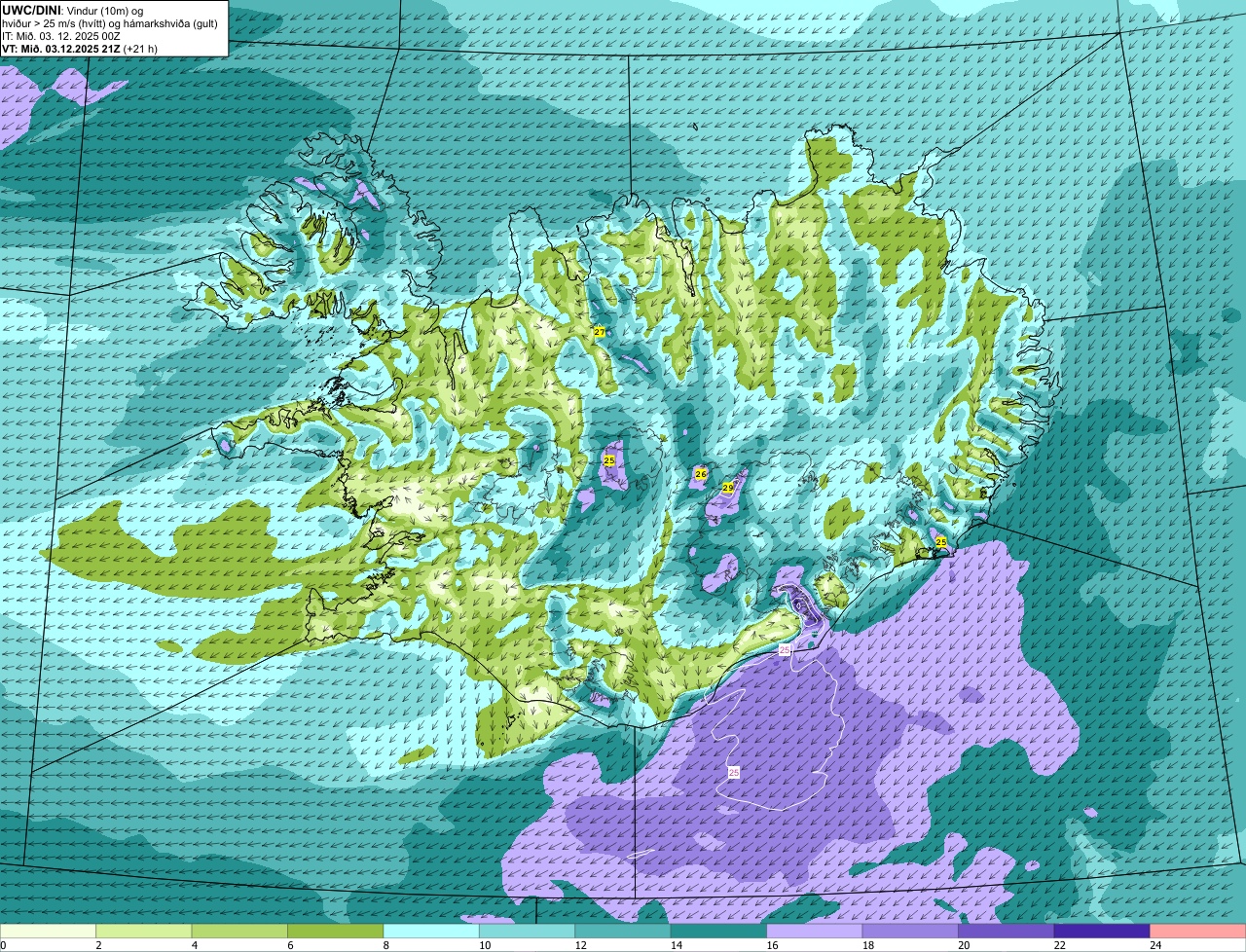1246x952 pixels.
Task: Select the light cyan 8–10 m/s legend swatch
Action: (x=431, y=931)
